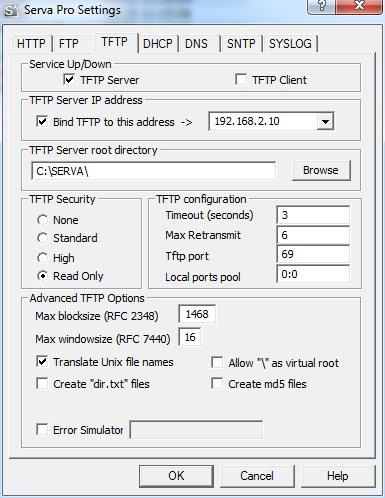Click the question mark help button in title bar
Viewport: 385px width, 498px height.
tap(322, 6)
